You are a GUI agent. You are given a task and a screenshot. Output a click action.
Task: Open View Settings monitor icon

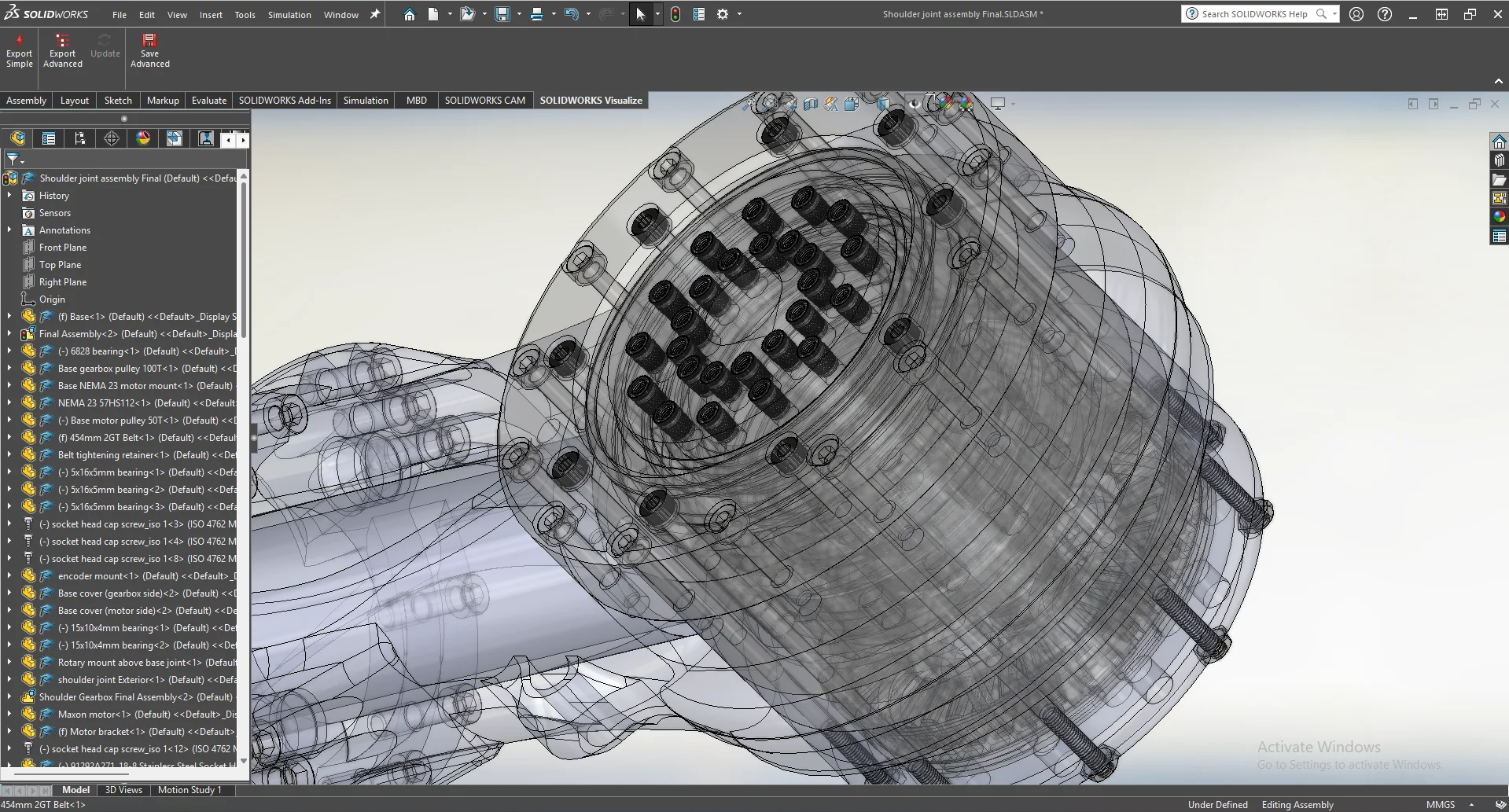coord(998,104)
